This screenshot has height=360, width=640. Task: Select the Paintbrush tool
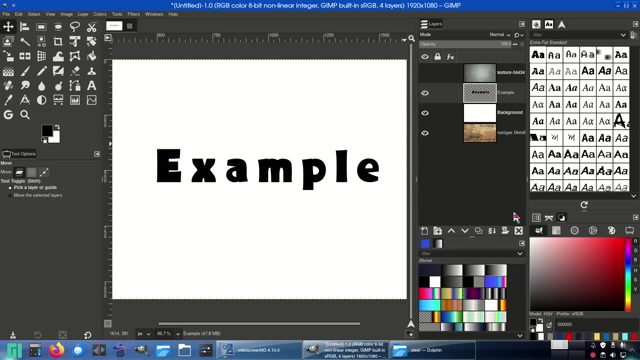tap(25, 71)
